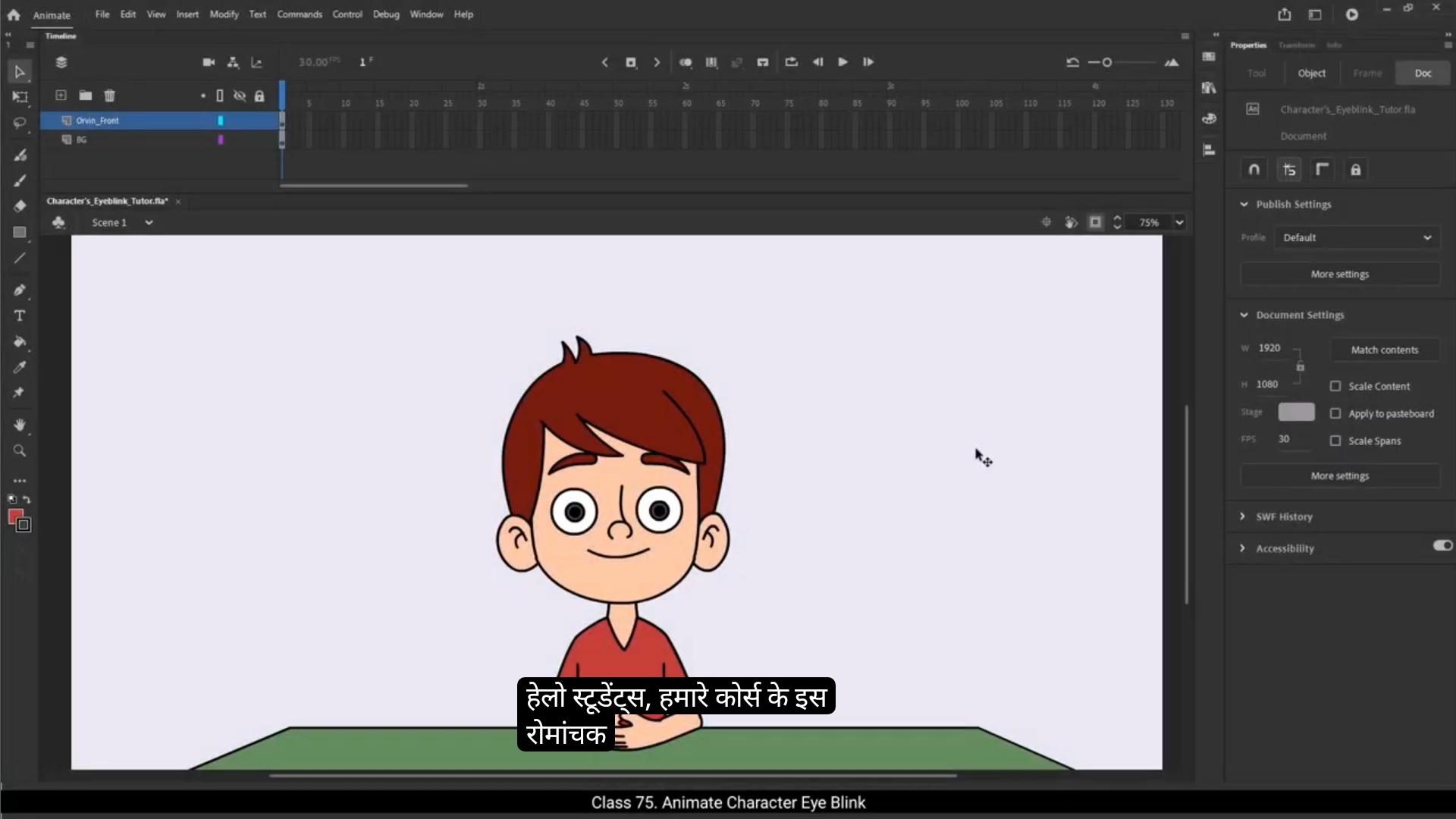The height and width of the screenshot is (819, 1456).
Task: Select the Text tool
Action: (x=20, y=315)
